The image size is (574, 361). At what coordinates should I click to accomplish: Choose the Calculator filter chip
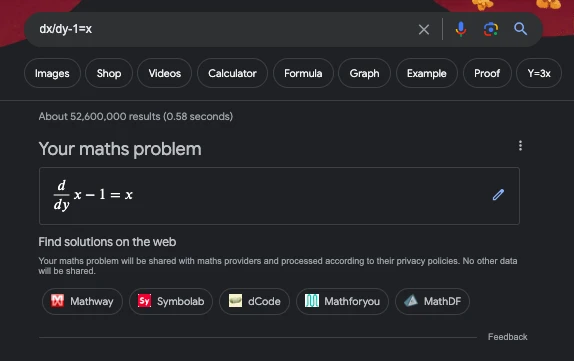tap(232, 73)
